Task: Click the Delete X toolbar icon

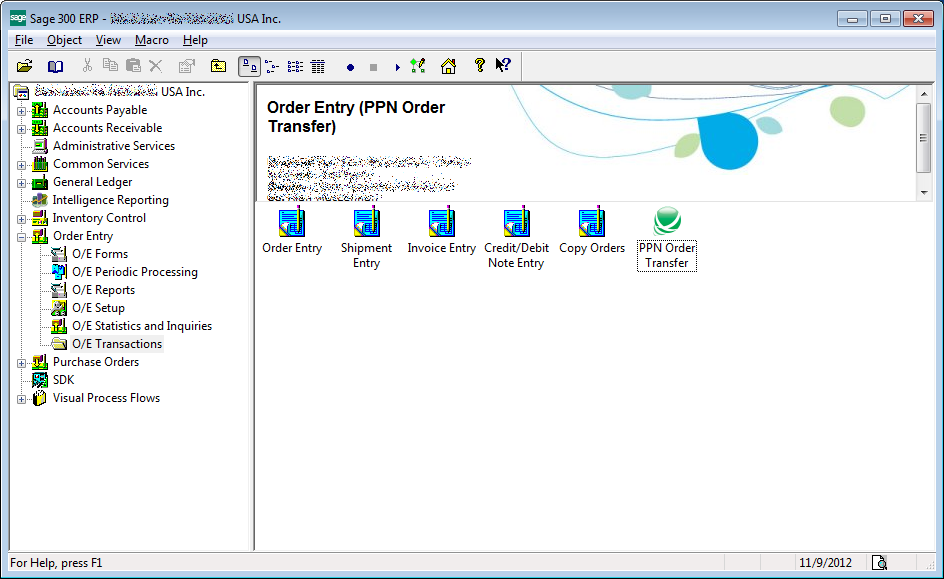Action: coord(156,66)
